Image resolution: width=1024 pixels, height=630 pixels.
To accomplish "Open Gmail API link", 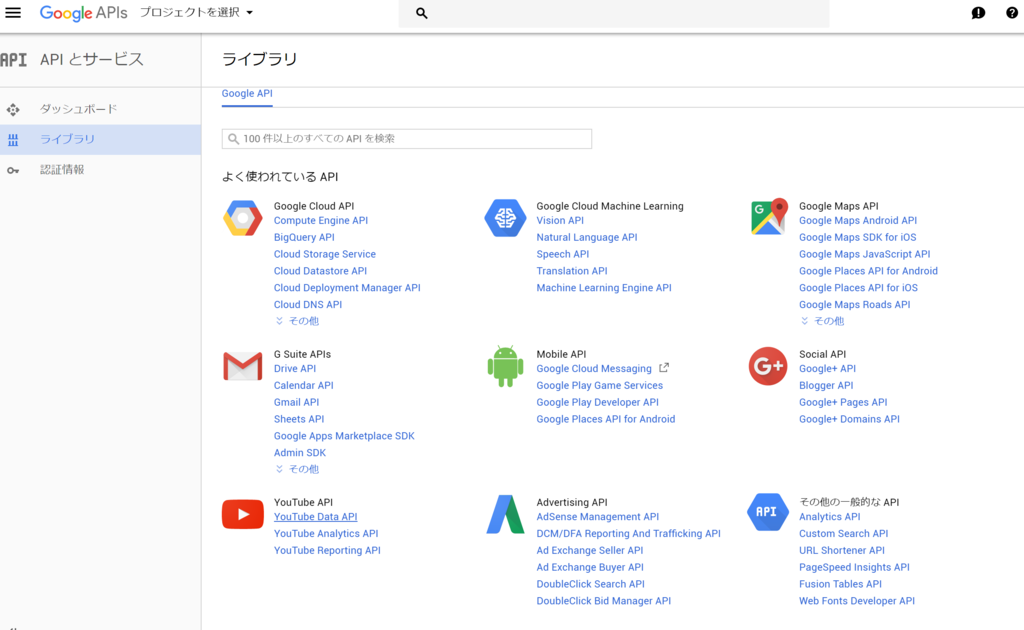I will point(296,403).
